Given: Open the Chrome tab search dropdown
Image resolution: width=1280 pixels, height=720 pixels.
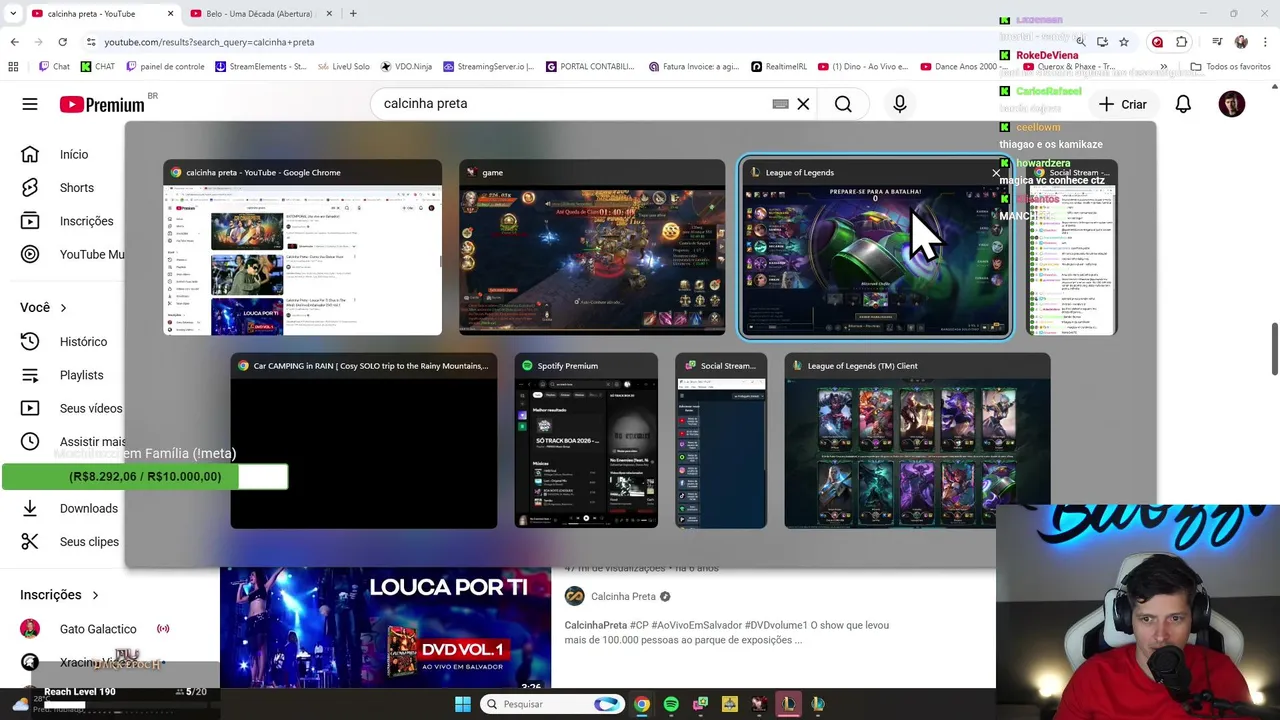Looking at the screenshot, I should click(13, 14).
